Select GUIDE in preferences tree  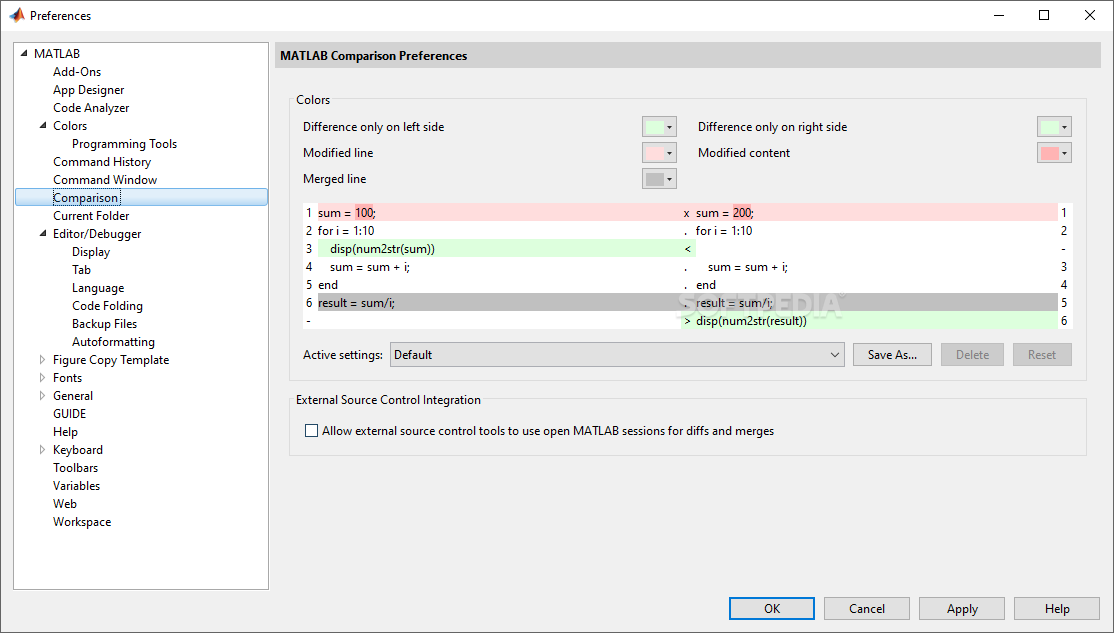70,414
